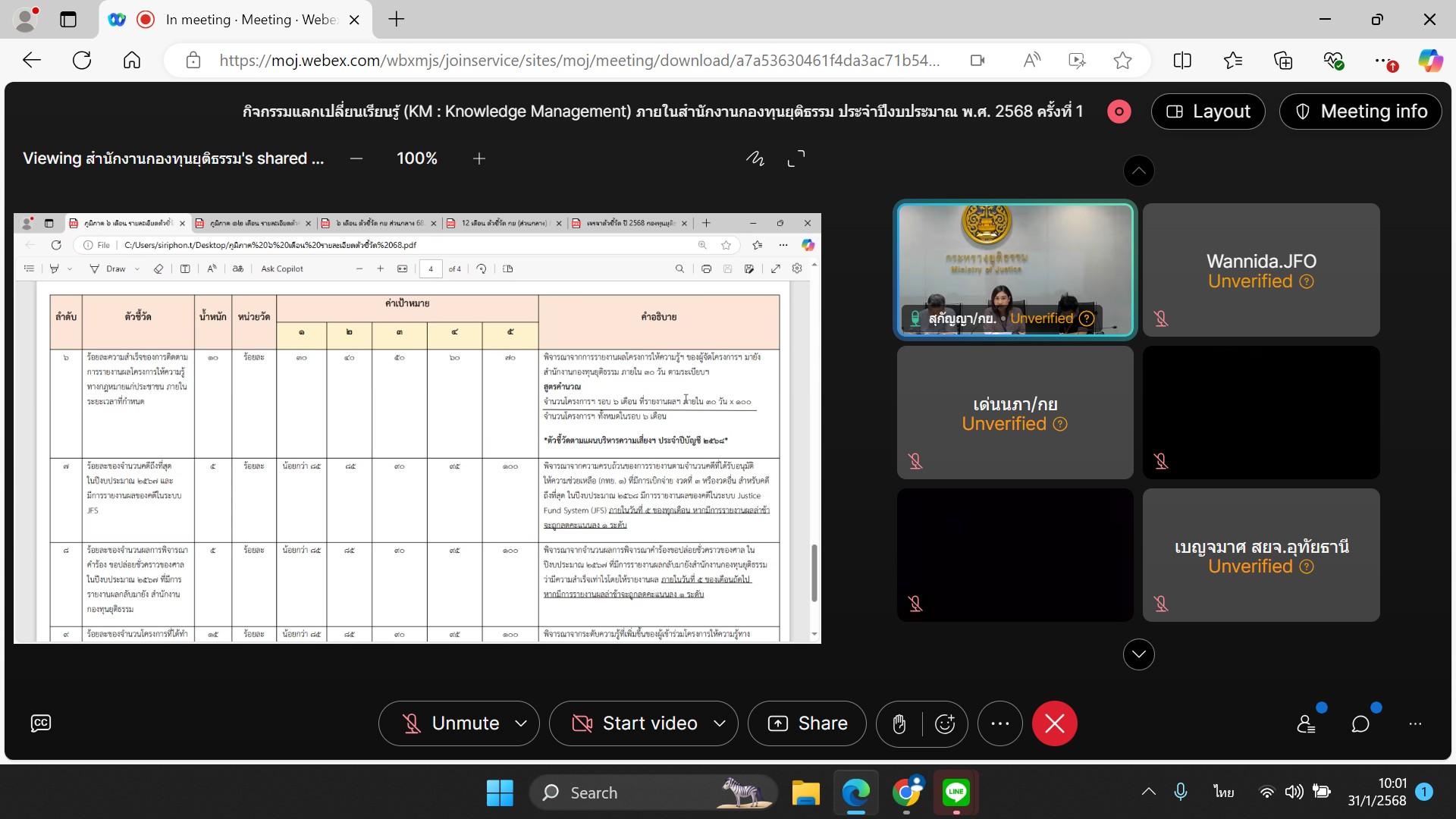Toggle the Windows taskbar microphone icon

click(x=1180, y=792)
